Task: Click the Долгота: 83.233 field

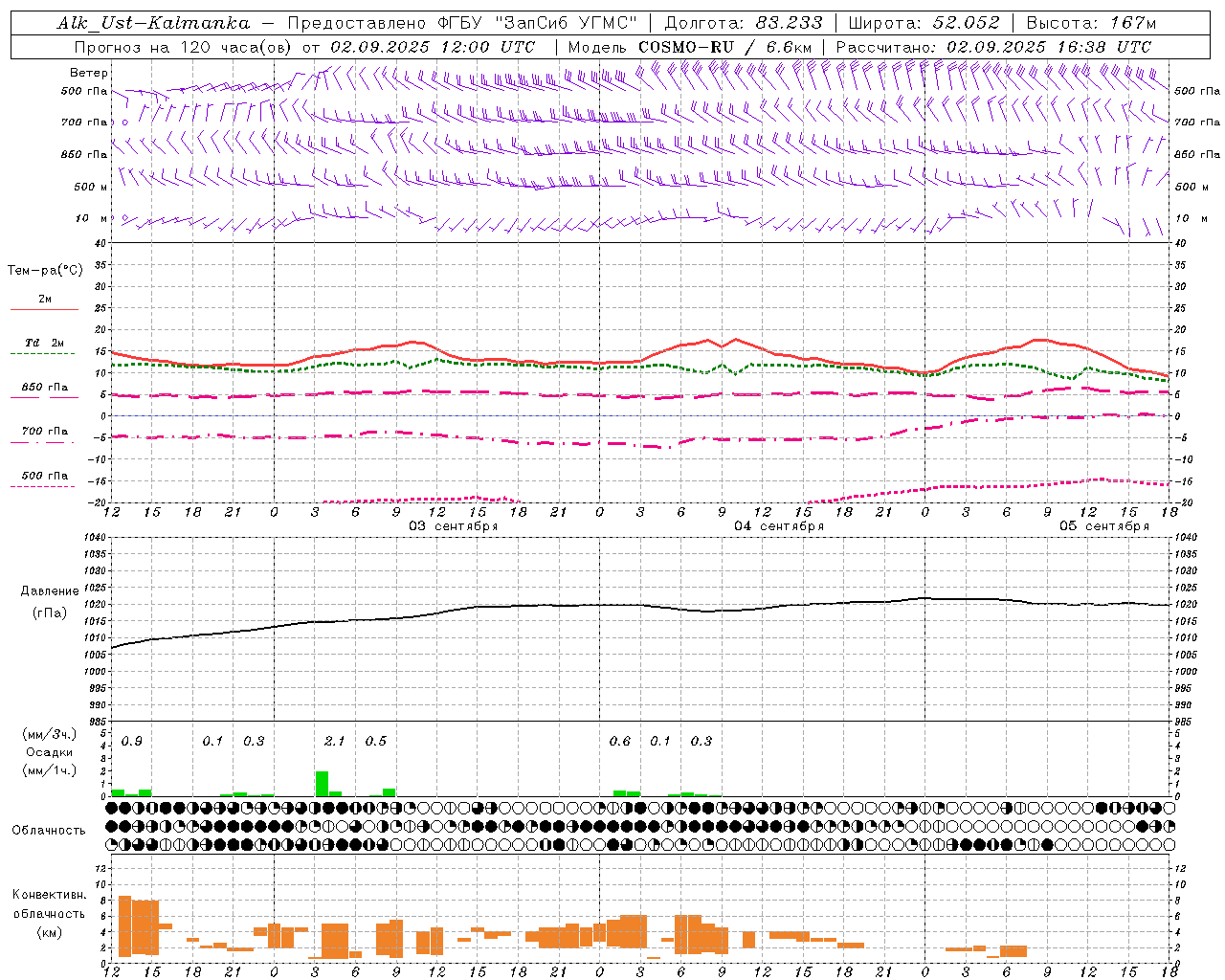Action: pyautogui.click(x=742, y=23)
